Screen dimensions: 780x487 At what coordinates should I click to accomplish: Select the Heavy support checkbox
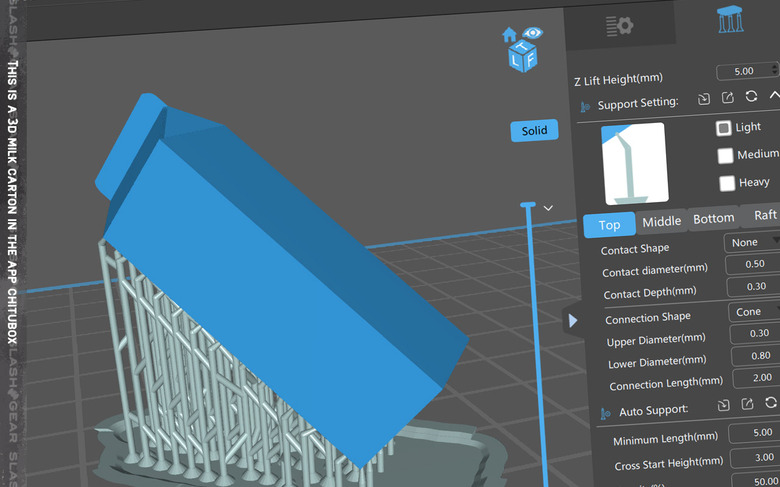(727, 183)
